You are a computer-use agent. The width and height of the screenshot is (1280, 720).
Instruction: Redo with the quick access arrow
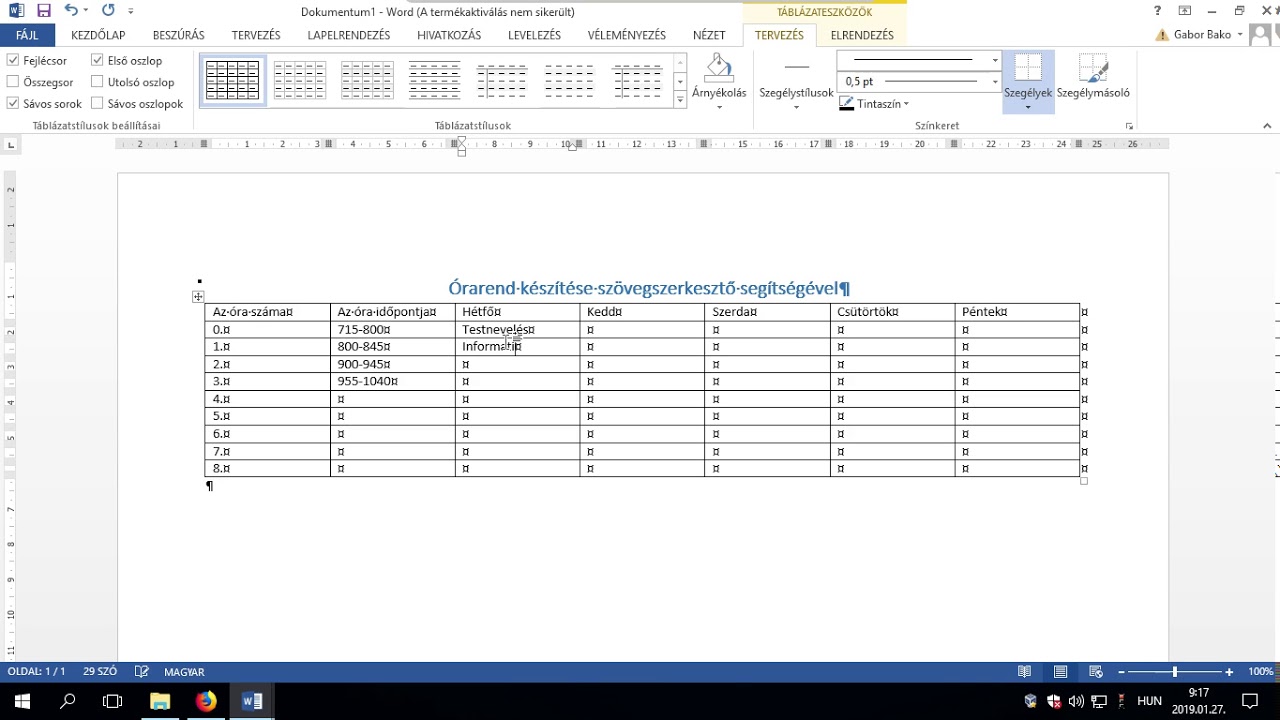point(108,11)
